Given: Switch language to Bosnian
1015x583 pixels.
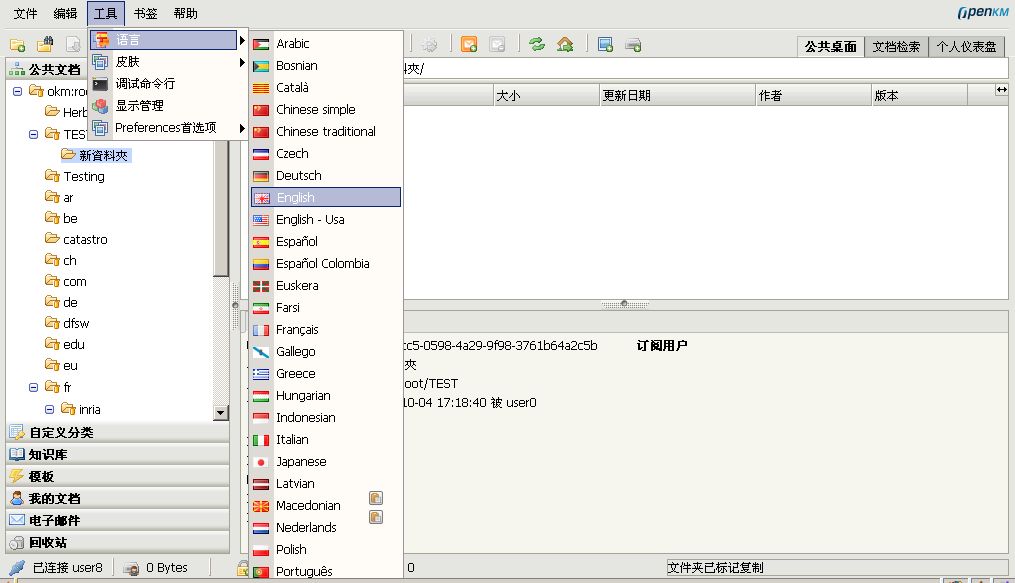Looking at the screenshot, I should [326, 65].
